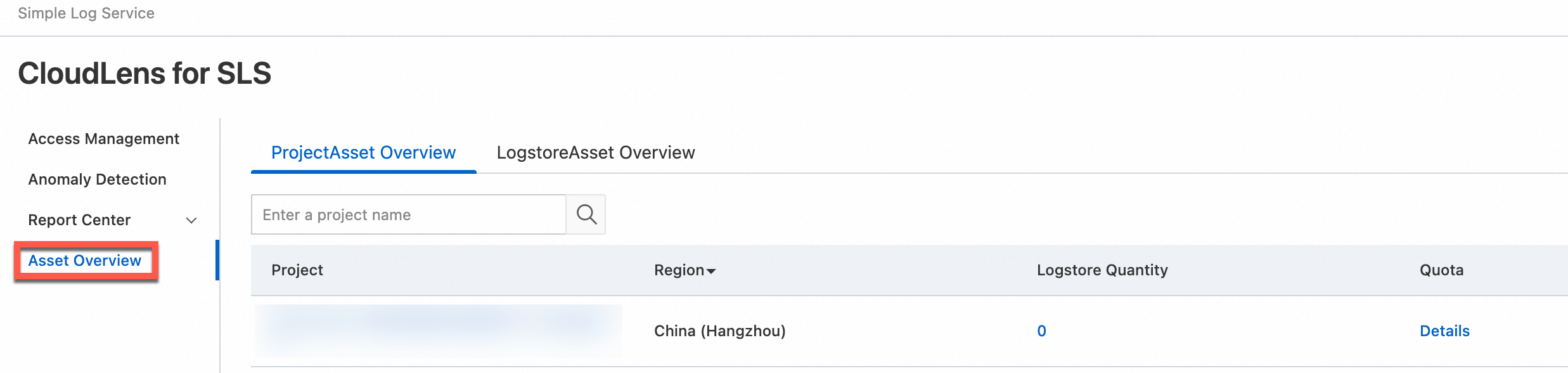Open Report Center menu item
The image size is (1568, 373).
(x=79, y=220)
